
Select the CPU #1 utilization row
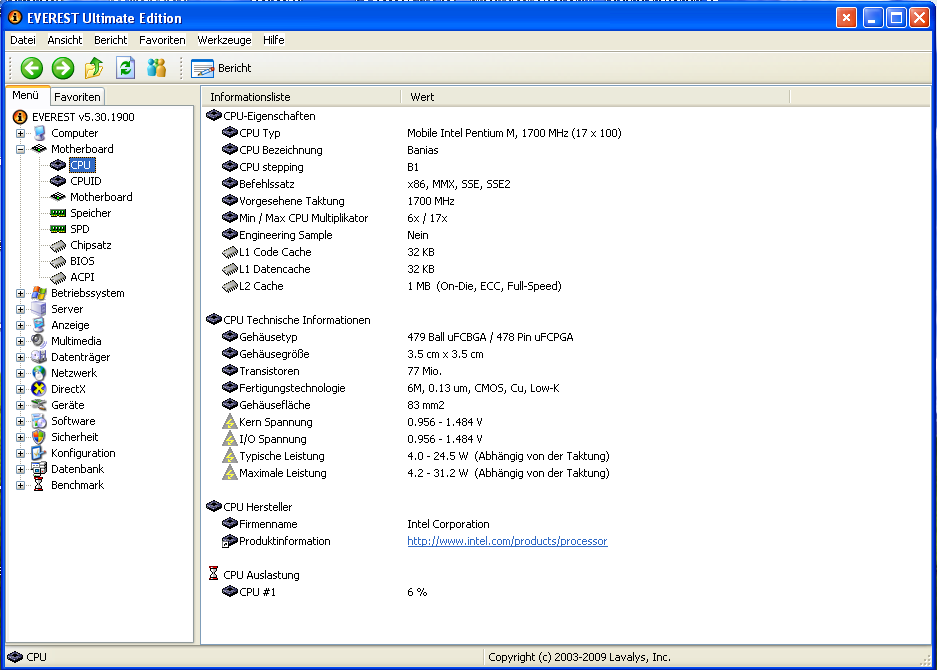point(324,592)
